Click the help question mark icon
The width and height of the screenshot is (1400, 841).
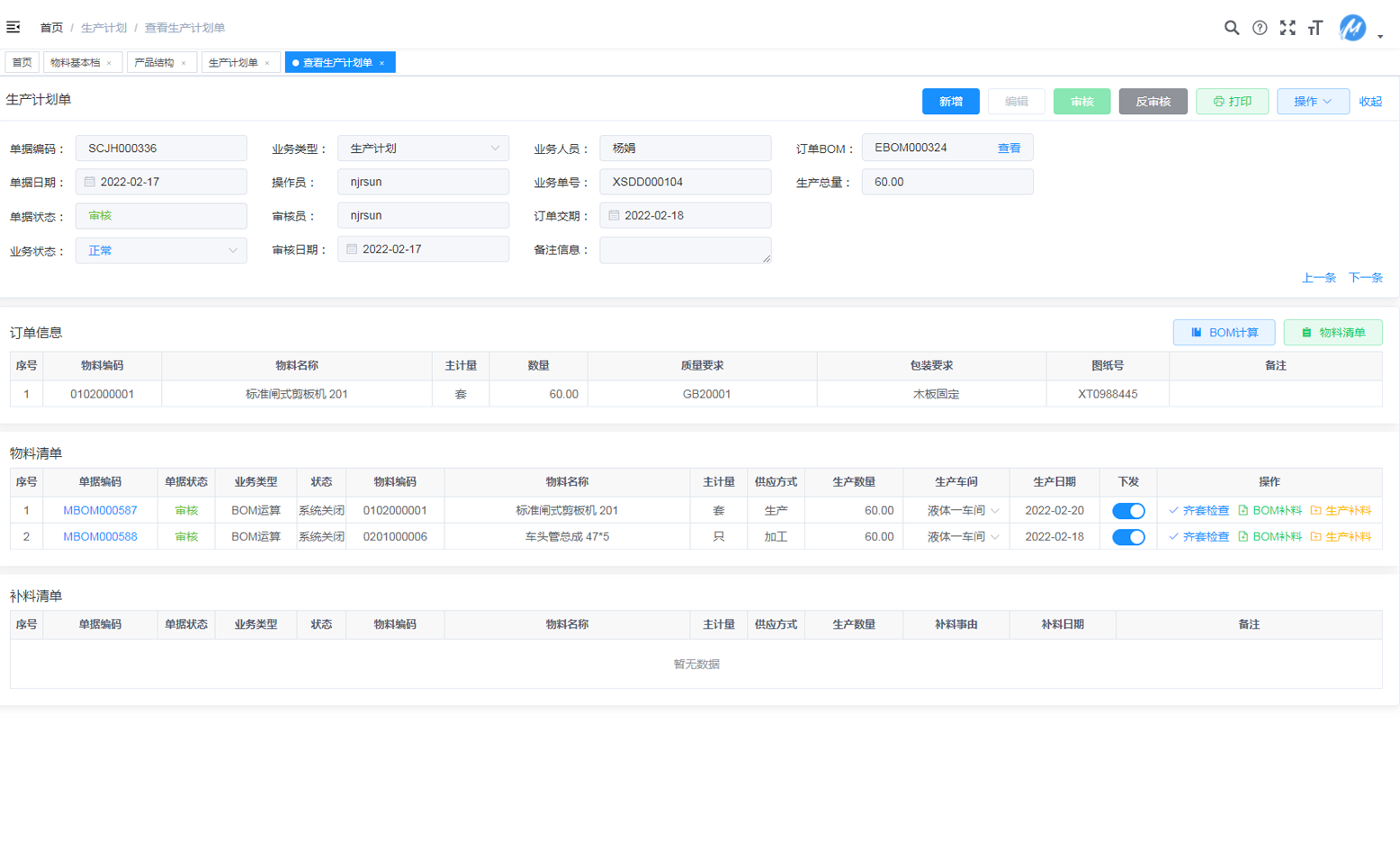pos(1260,28)
